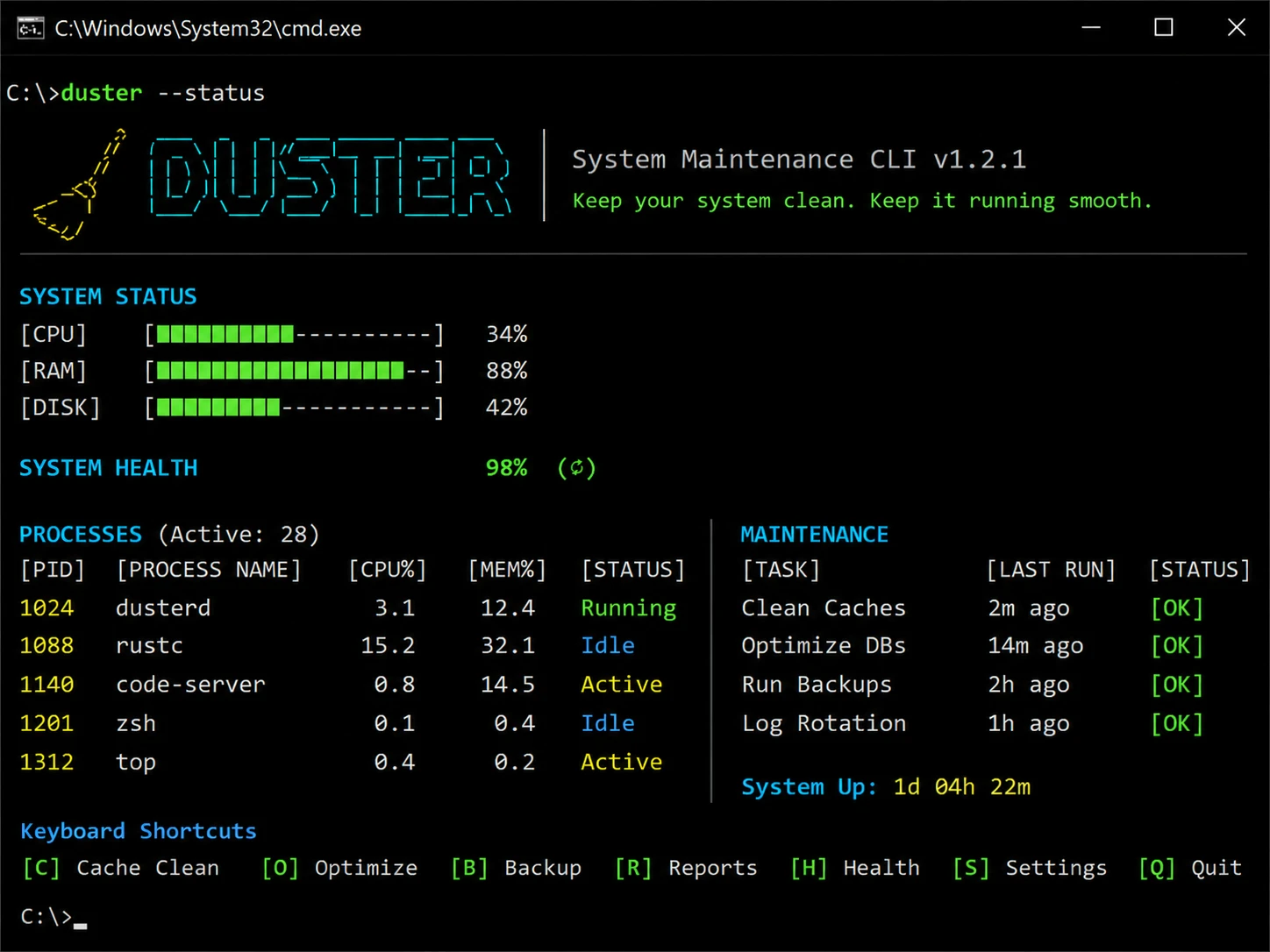Viewport: 1270px width, 952px height.
Task: Select the [H] Health shortcut
Action: [x=855, y=868]
